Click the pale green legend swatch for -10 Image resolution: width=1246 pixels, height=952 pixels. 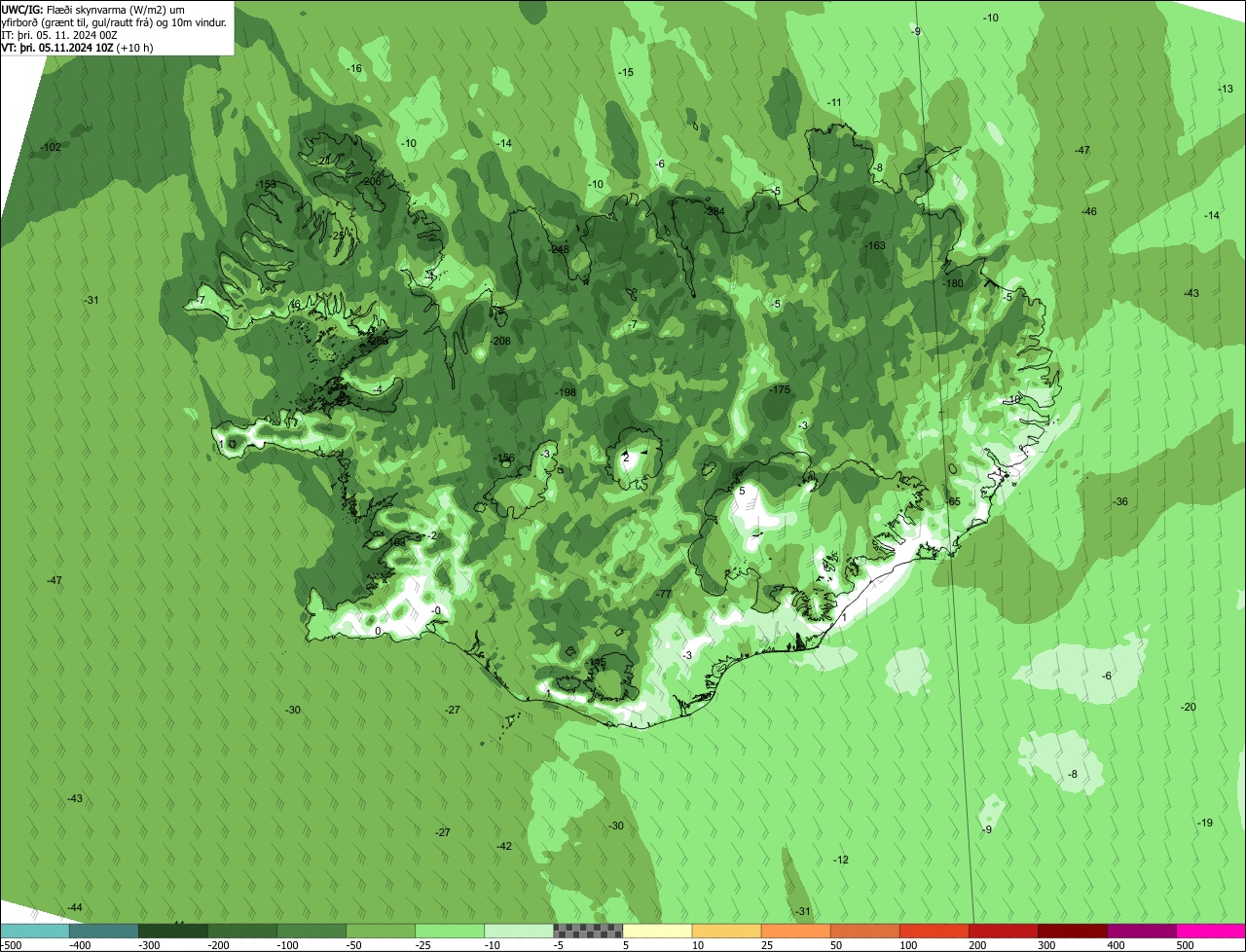tap(518, 931)
